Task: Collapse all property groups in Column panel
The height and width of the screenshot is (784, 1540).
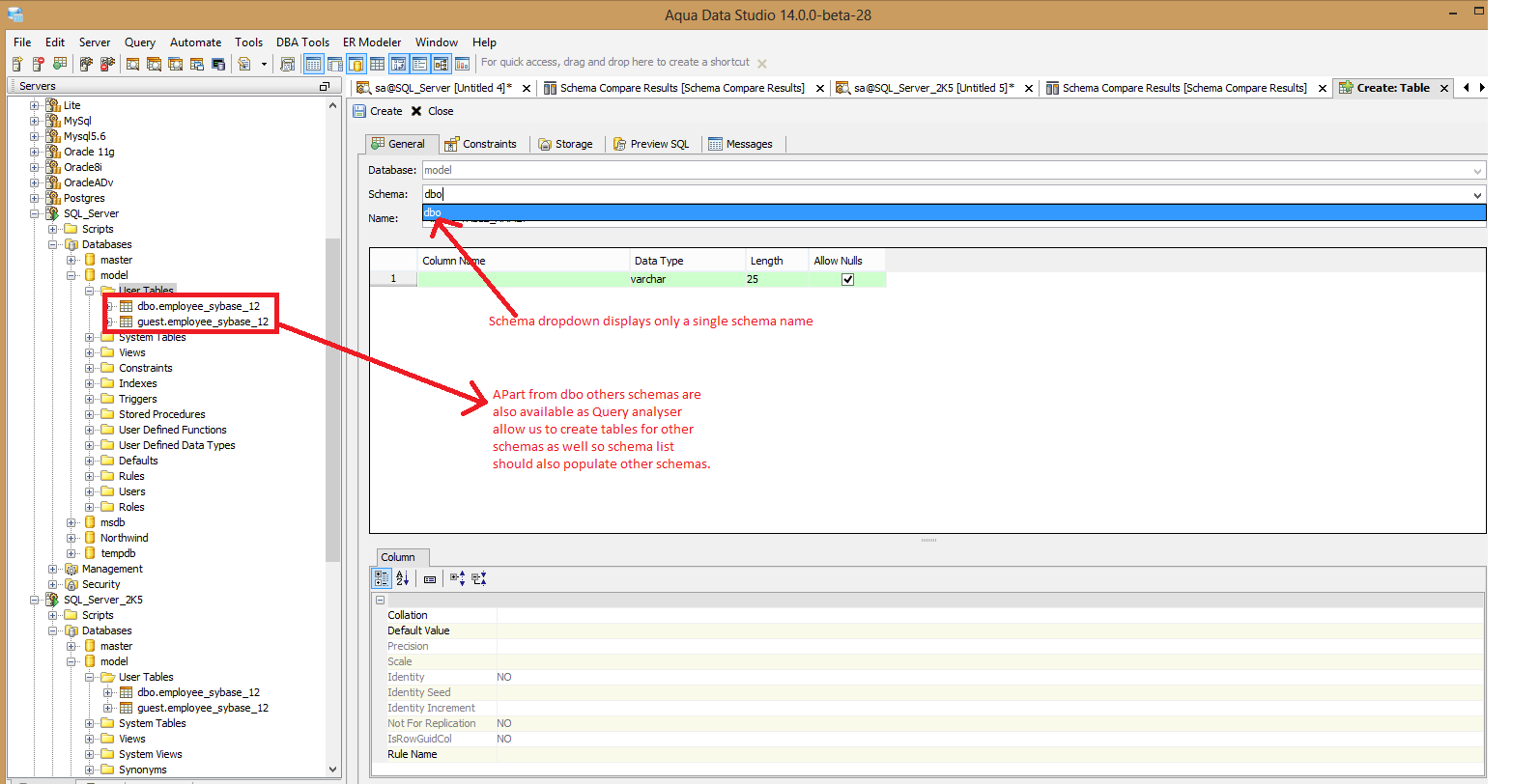Action: (x=480, y=578)
